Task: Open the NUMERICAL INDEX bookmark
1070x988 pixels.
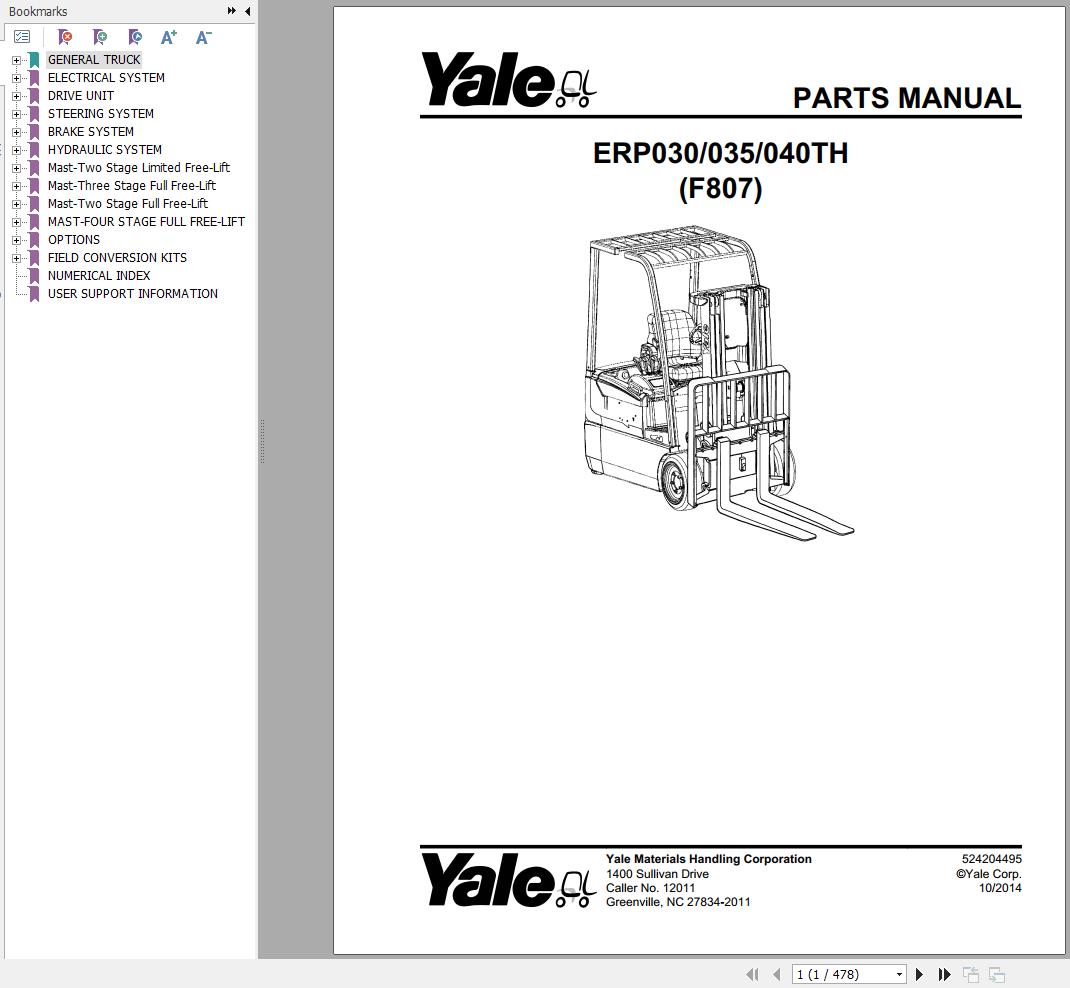Action: point(100,275)
